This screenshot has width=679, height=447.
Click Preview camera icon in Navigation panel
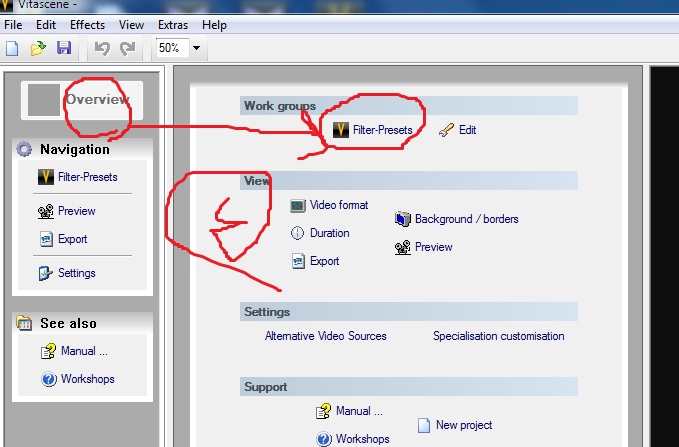click(45, 211)
